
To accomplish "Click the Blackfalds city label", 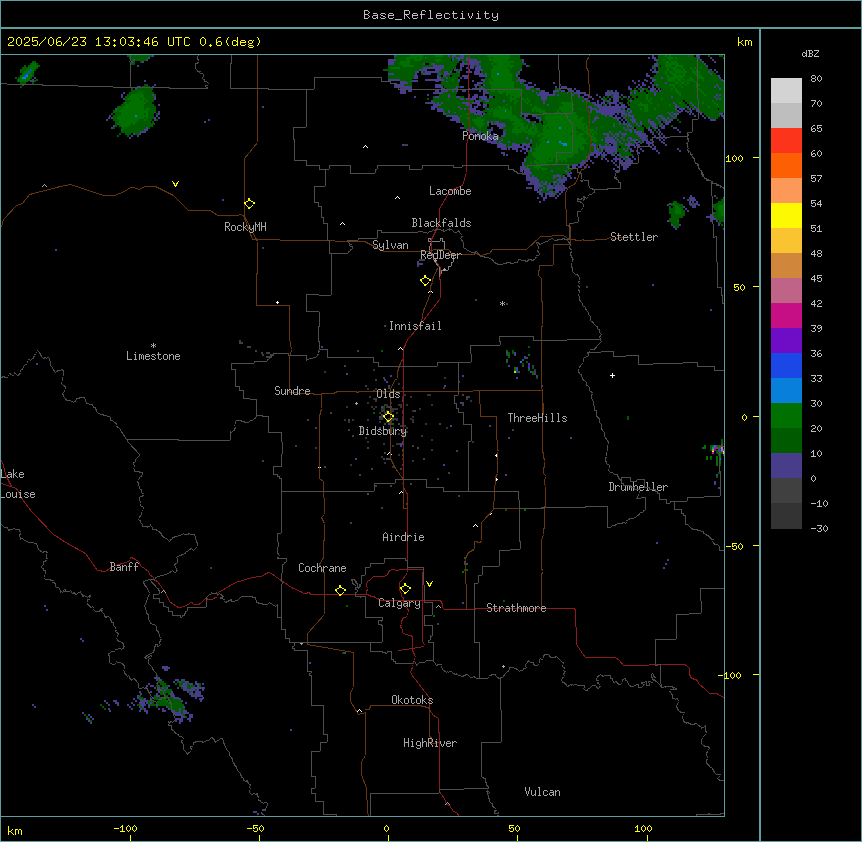I will click(441, 223).
